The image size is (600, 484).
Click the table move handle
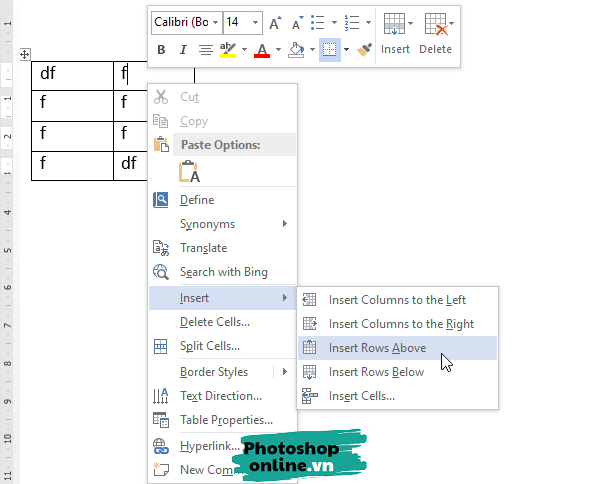(x=25, y=54)
